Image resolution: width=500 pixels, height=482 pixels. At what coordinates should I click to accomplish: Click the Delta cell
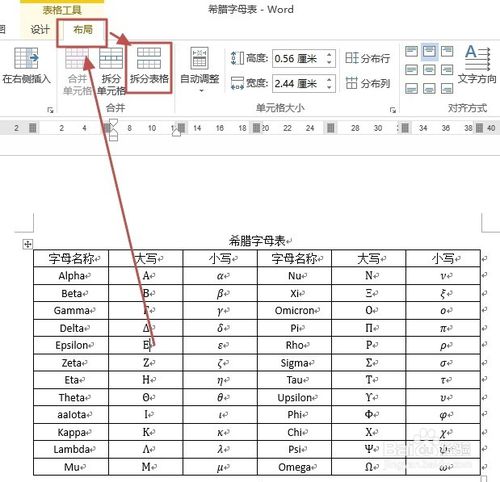pyautogui.click(x=71, y=328)
